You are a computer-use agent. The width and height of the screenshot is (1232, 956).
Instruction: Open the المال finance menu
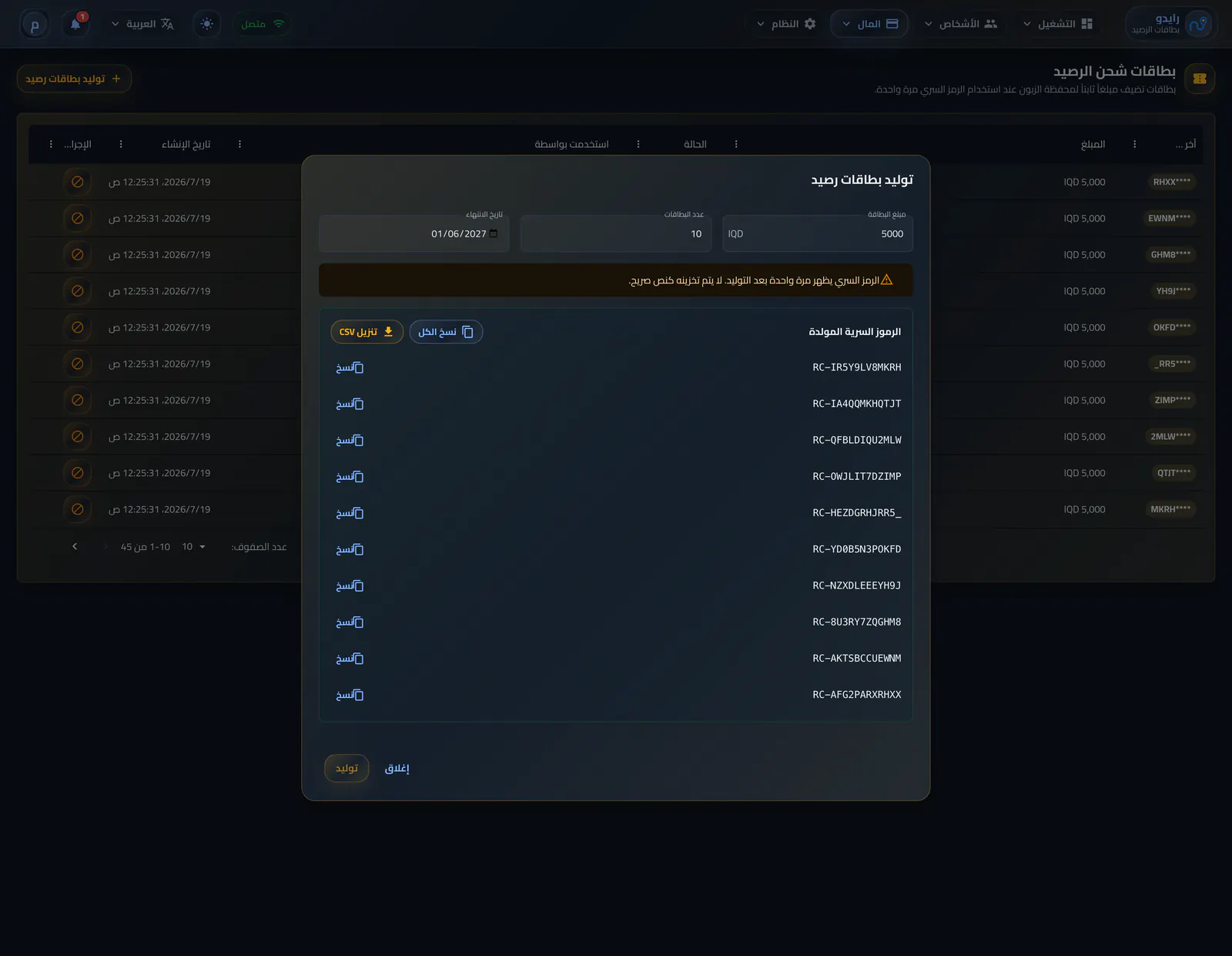(x=870, y=24)
